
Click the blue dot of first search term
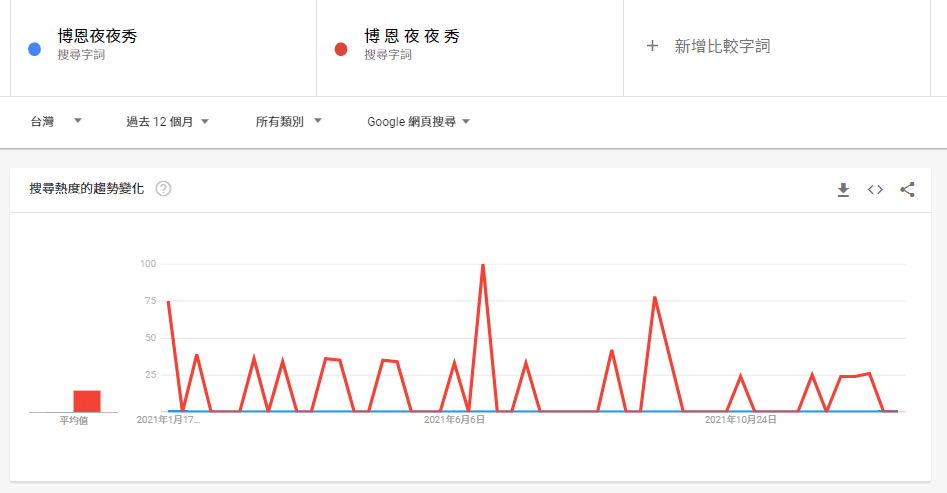34,50
